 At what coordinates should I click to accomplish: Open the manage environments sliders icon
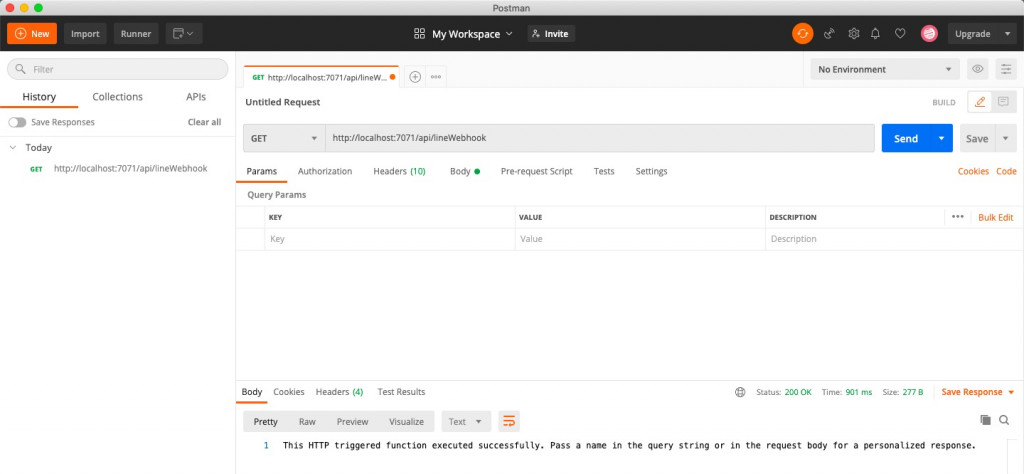pos(1006,69)
